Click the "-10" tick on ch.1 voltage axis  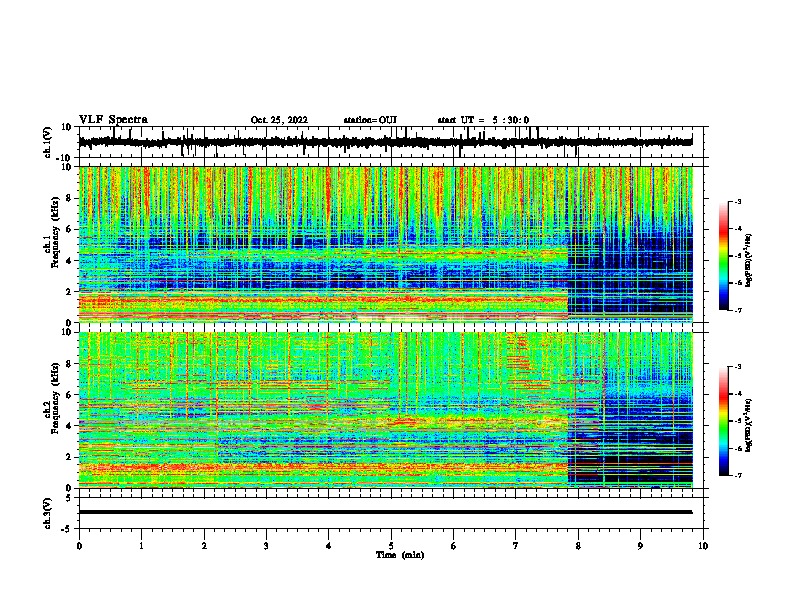tap(65, 158)
